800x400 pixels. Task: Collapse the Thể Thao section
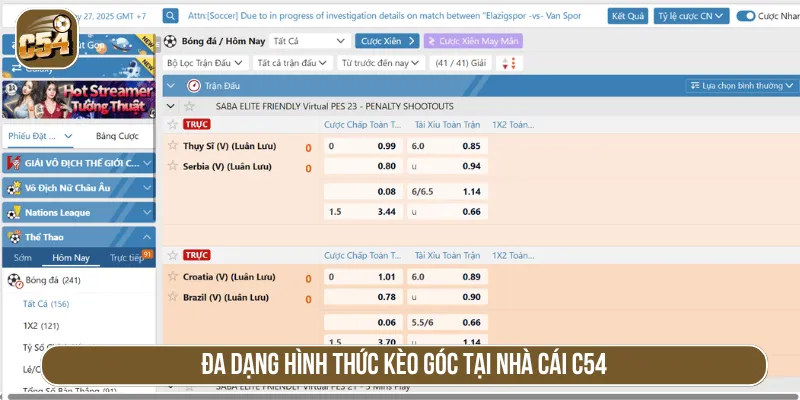[147, 237]
